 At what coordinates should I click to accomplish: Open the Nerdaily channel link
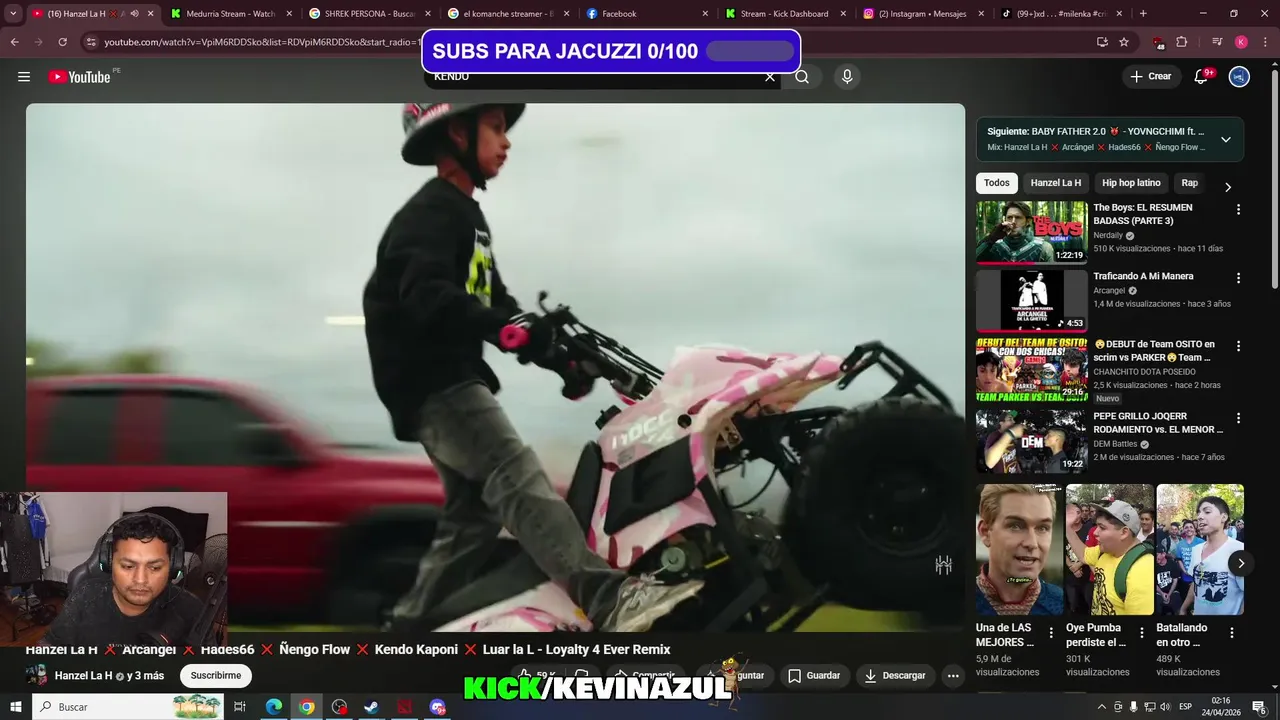1108,236
